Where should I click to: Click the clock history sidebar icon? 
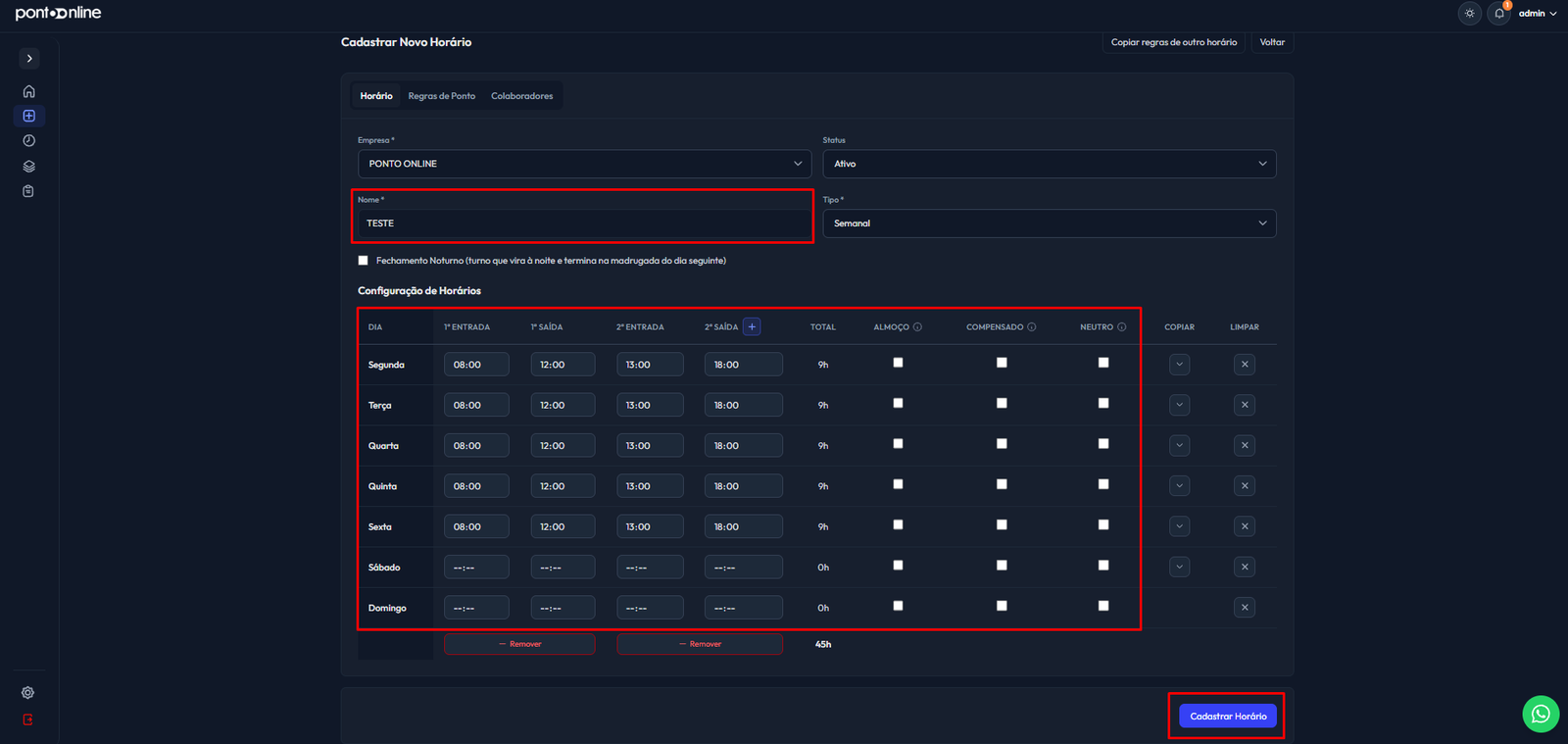pos(28,141)
